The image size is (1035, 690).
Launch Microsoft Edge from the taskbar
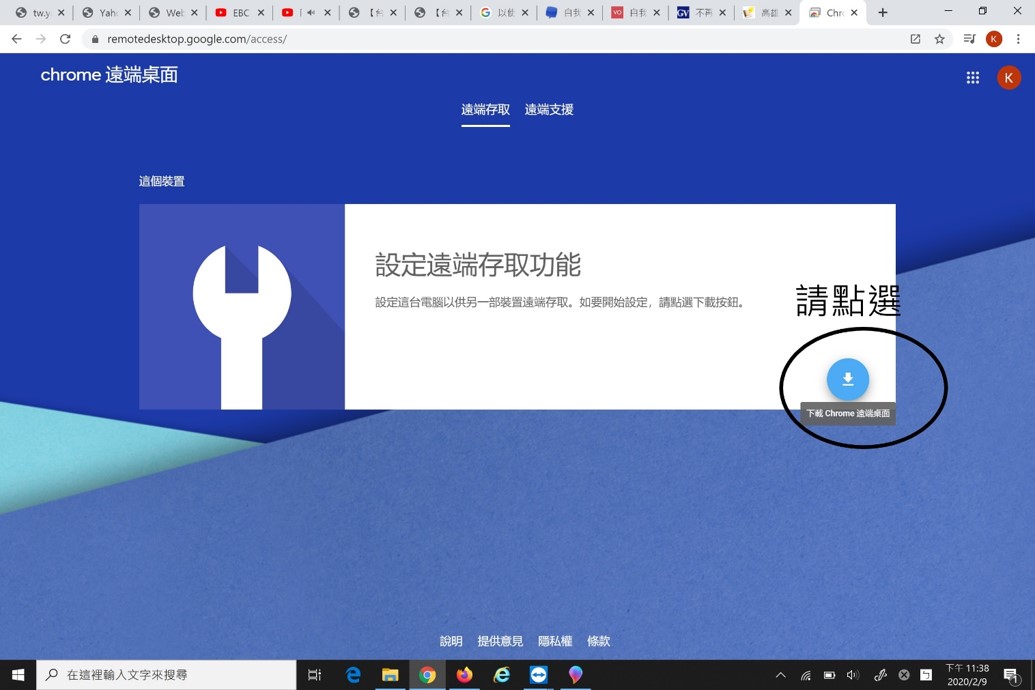click(x=353, y=675)
